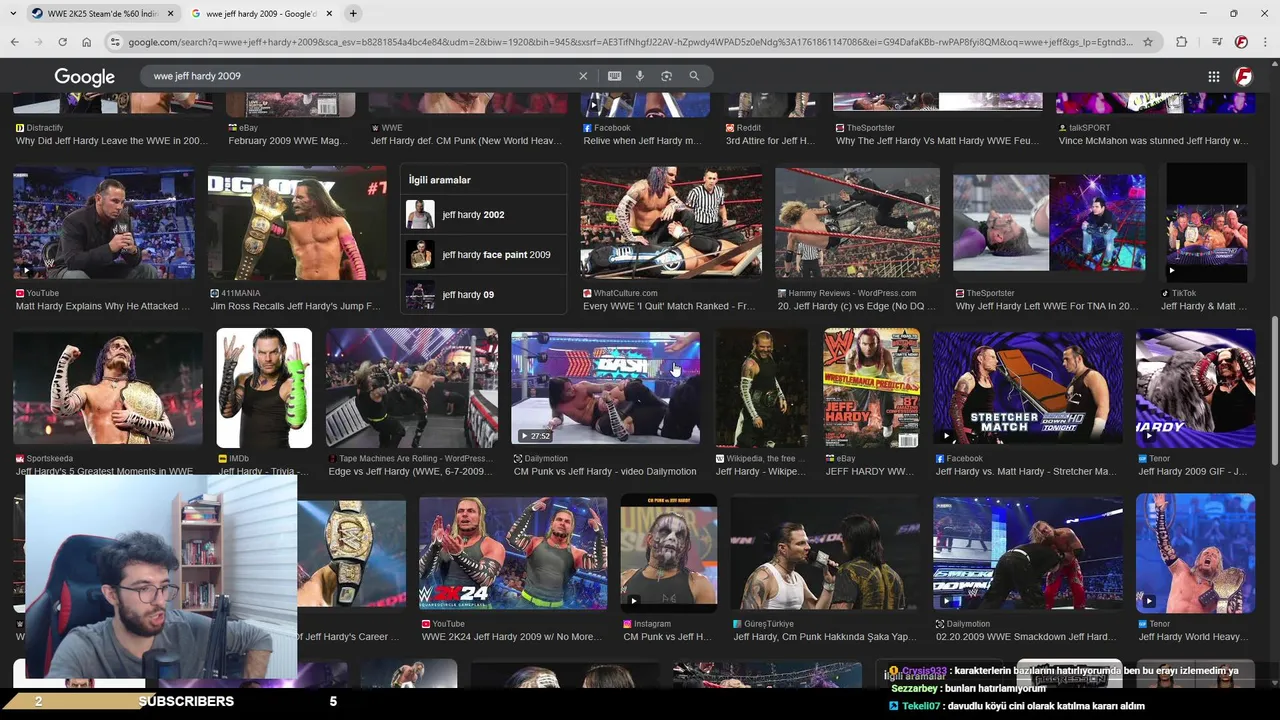Click the magnifier search icon
Image resolution: width=1280 pixels, height=720 pixels.
coord(694,76)
